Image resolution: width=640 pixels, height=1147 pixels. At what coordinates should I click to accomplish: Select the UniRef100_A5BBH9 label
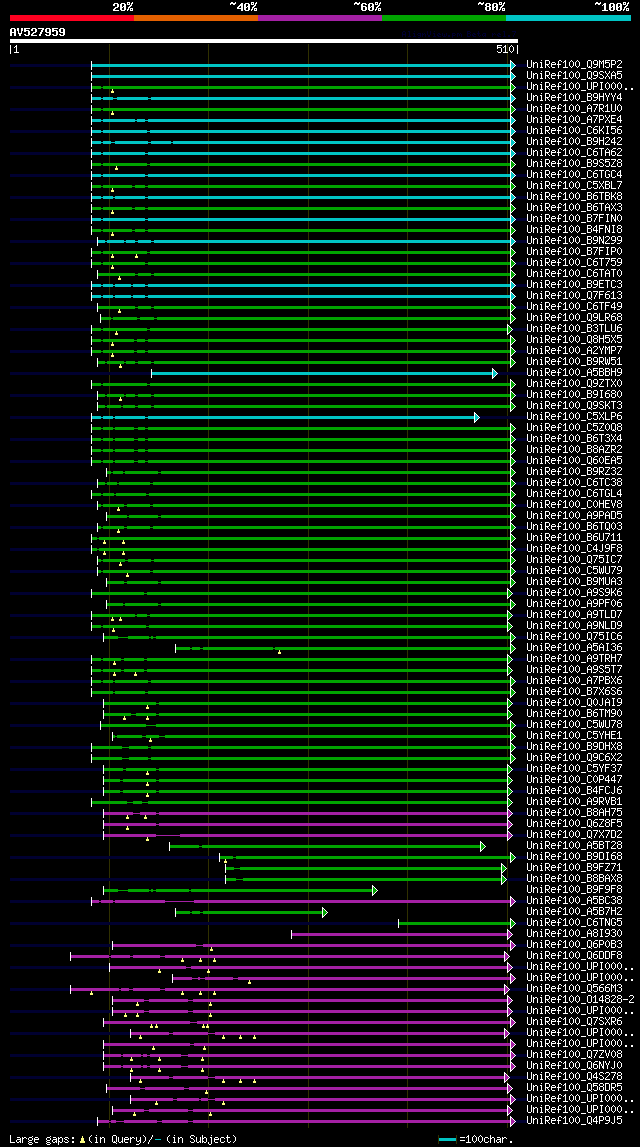coord(574,373)
